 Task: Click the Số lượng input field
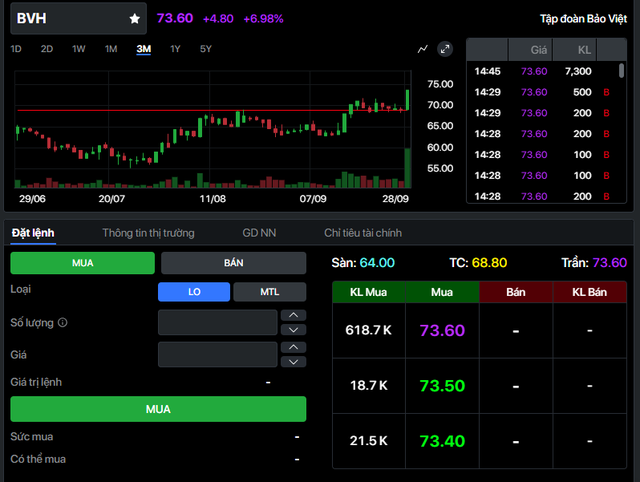[x=218, y=322]
